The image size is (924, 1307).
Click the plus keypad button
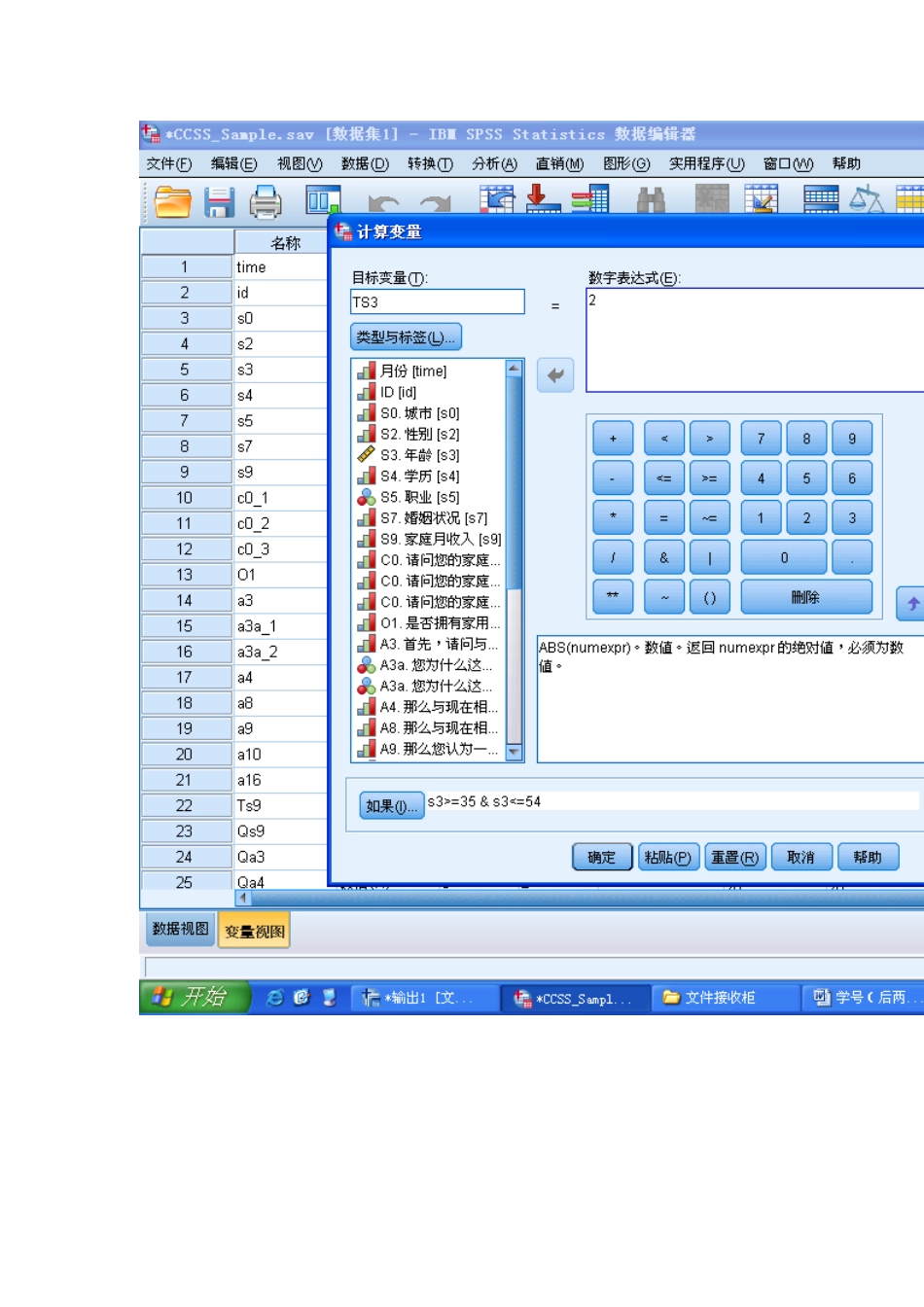(x=613, y=439)
